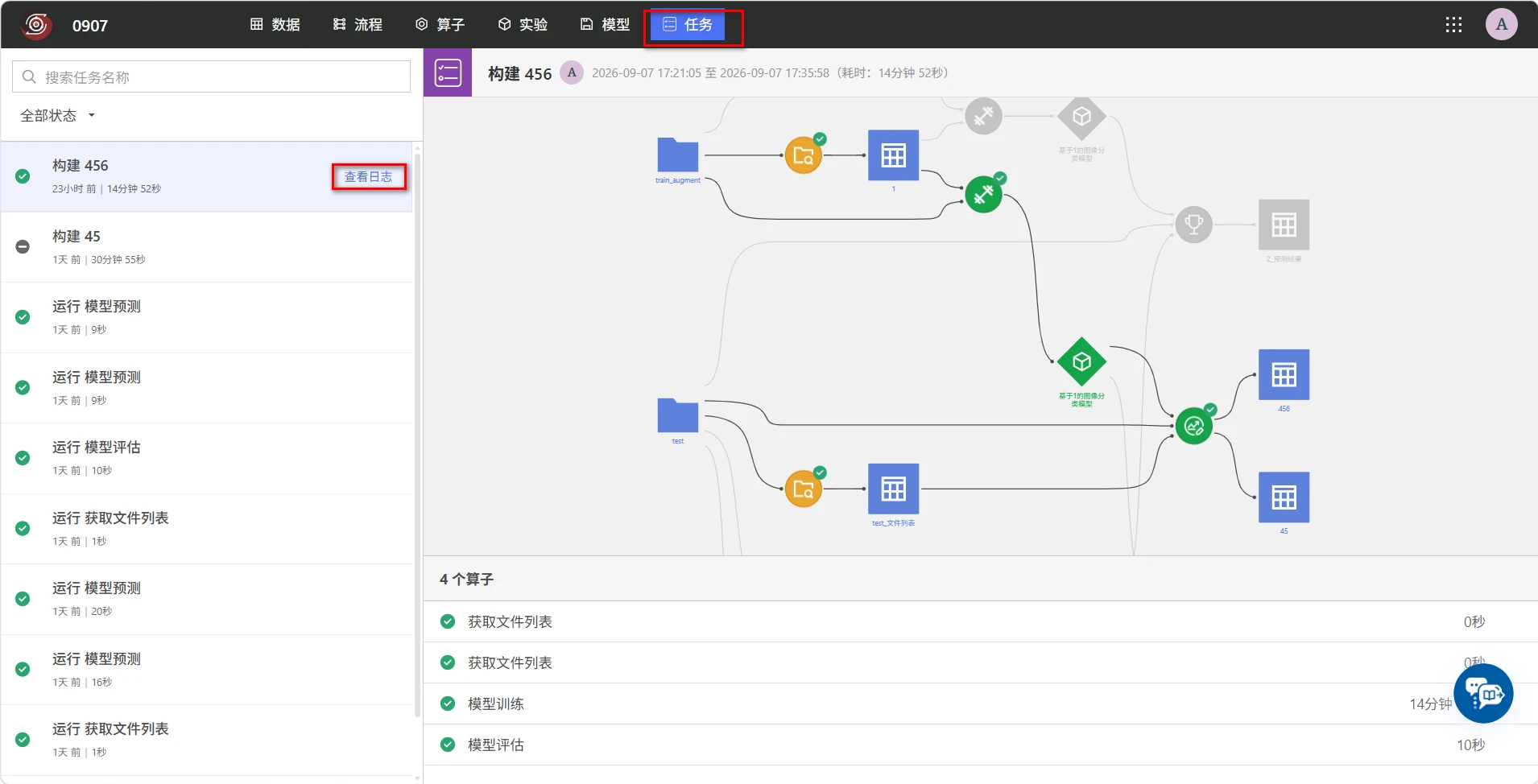Open the 运行 模型评估 task
This screenshot has height=784, width=1538.
(x=207, y=458)
